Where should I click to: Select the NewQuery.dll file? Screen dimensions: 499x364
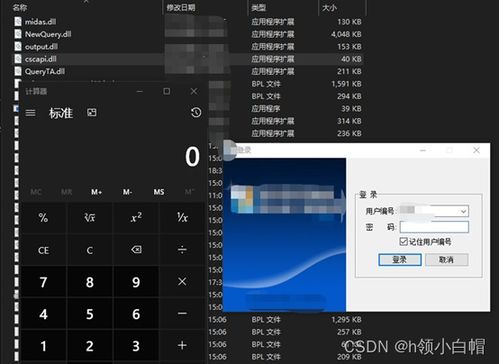[48, 34]
